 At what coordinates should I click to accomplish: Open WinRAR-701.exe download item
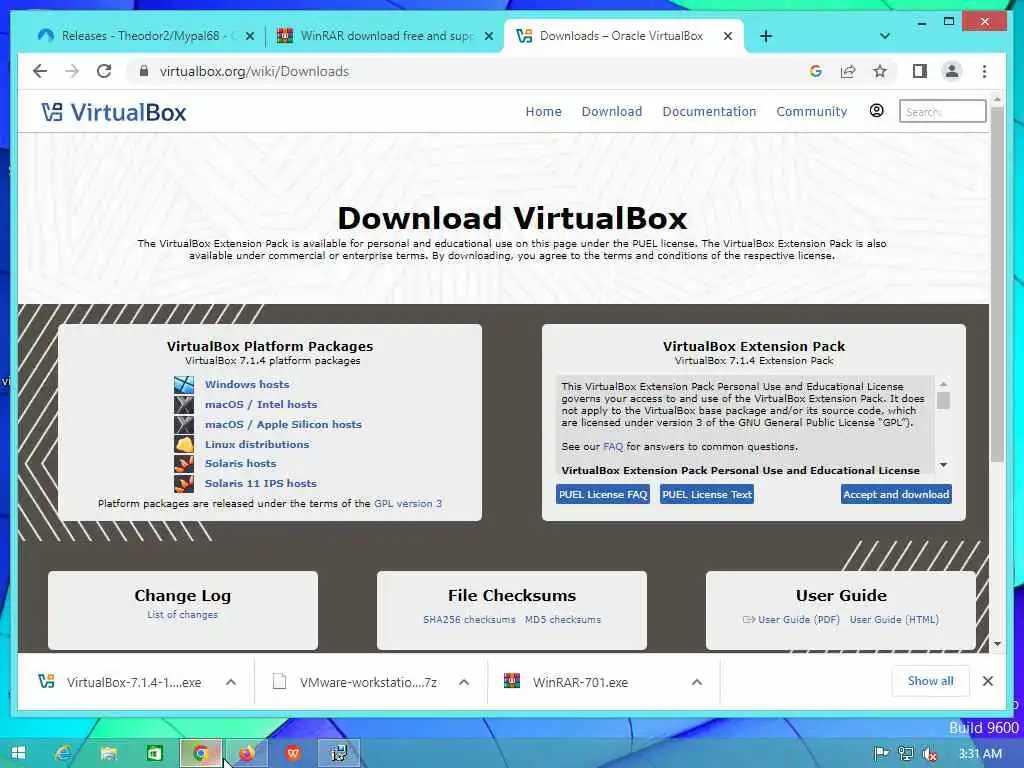tap(566, 682)
